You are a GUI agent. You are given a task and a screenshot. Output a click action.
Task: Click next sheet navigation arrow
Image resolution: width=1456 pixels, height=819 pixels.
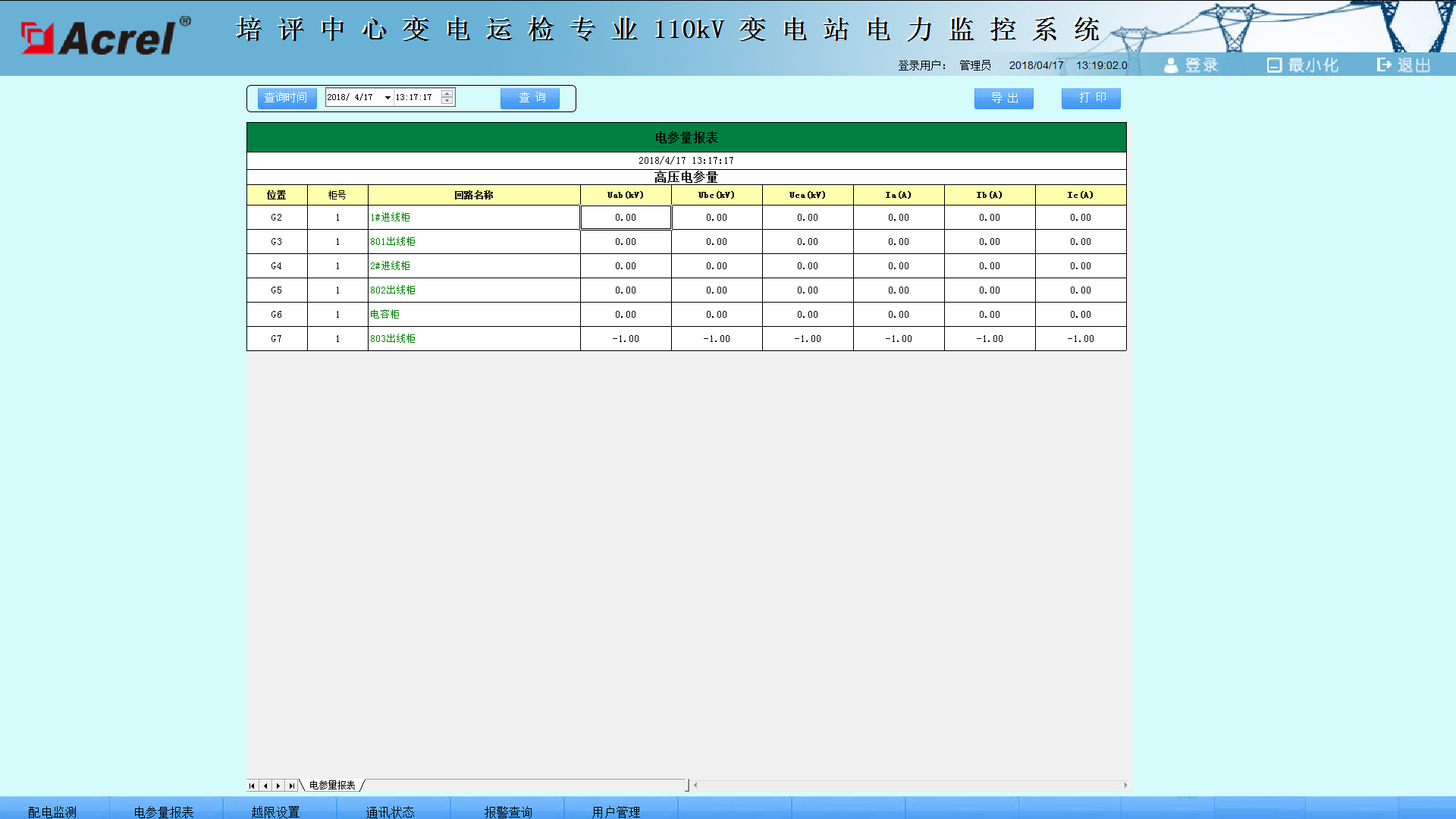tap(278, 786)
